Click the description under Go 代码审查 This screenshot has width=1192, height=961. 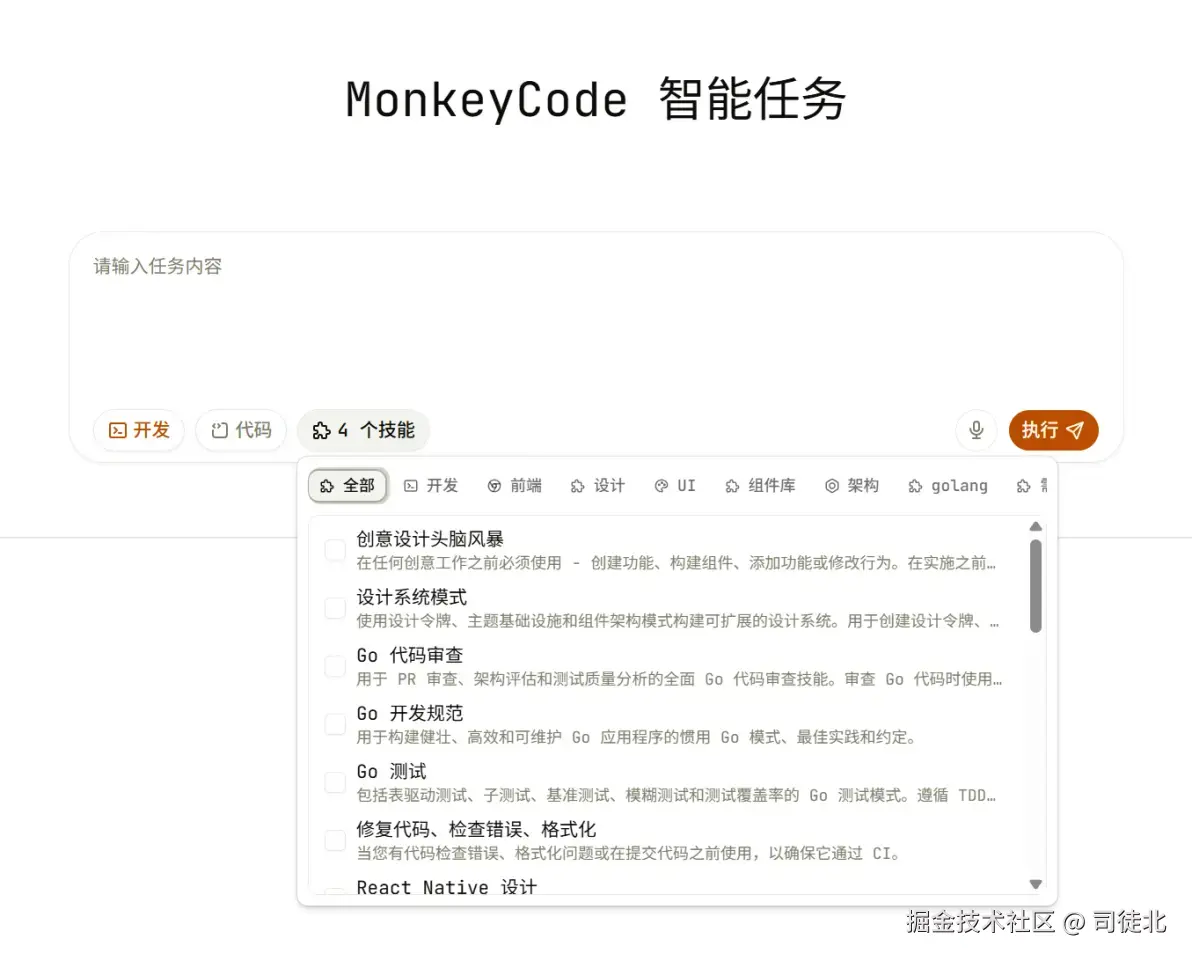(679, 679)
